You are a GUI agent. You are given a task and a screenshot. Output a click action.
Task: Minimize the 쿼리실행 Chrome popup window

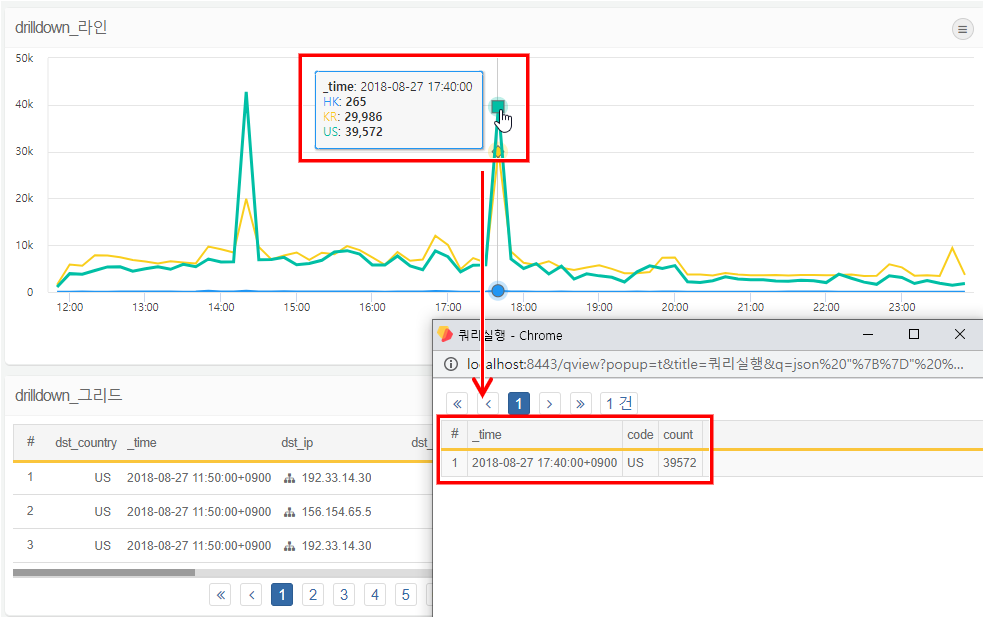(x=868, y=334)
